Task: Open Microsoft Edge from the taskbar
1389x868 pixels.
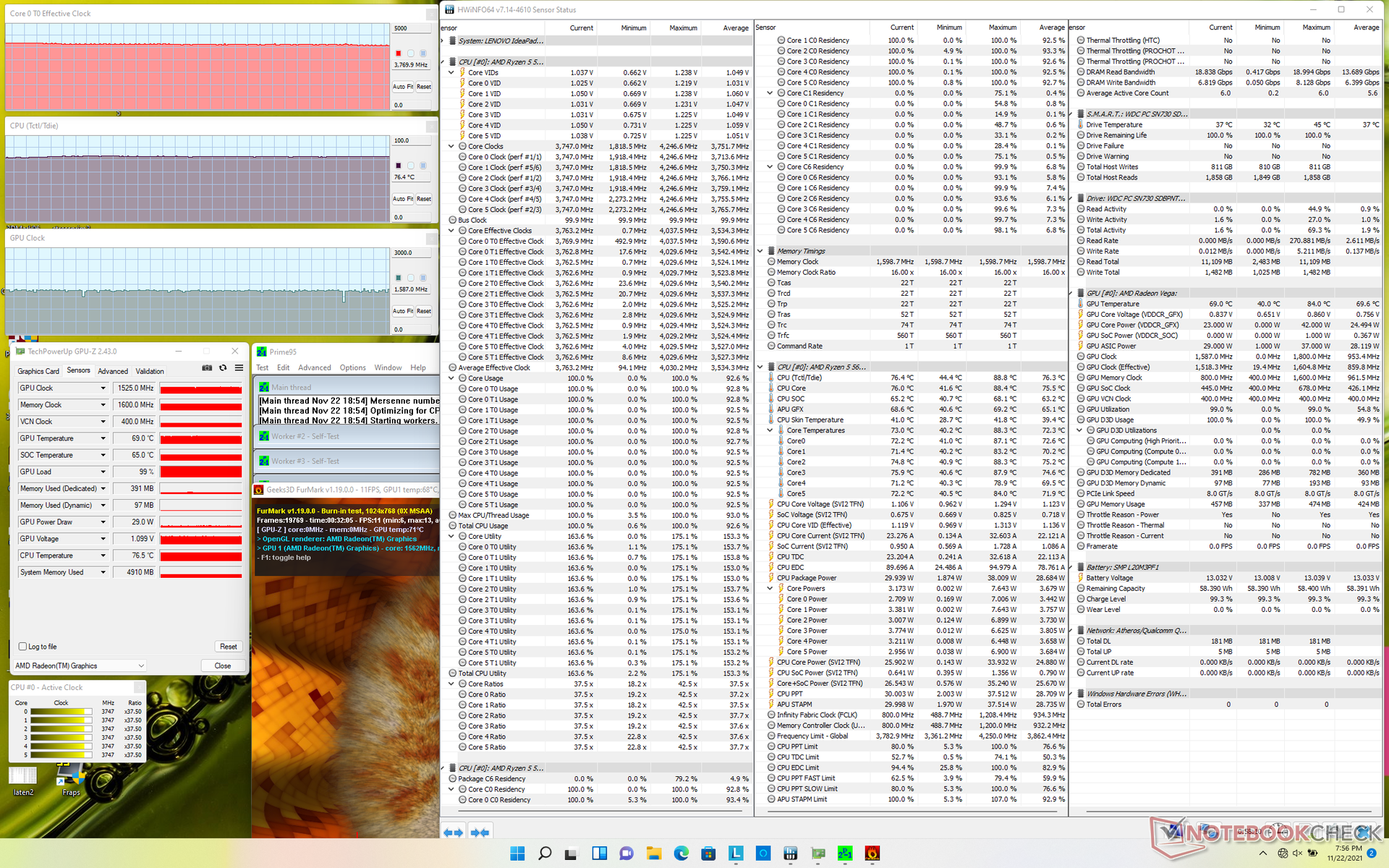Action: click(681, 854)
